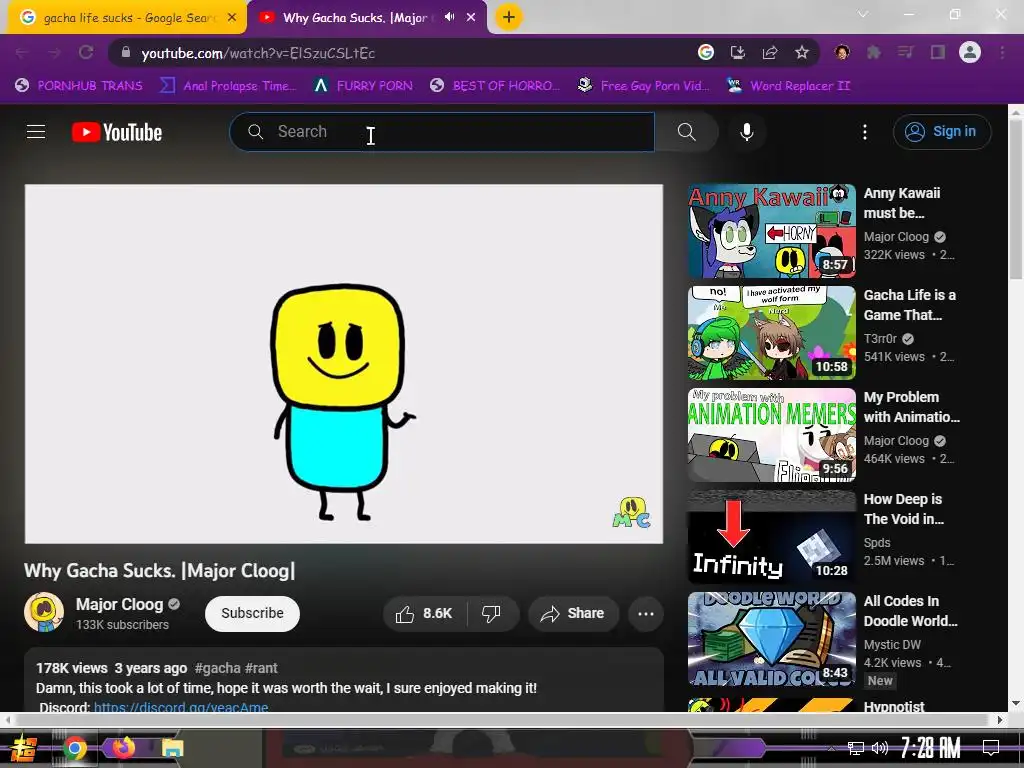The height and width of the screenshot is (768, 1024).
Task: Open the #rant hashtag link
Action: 261,668
